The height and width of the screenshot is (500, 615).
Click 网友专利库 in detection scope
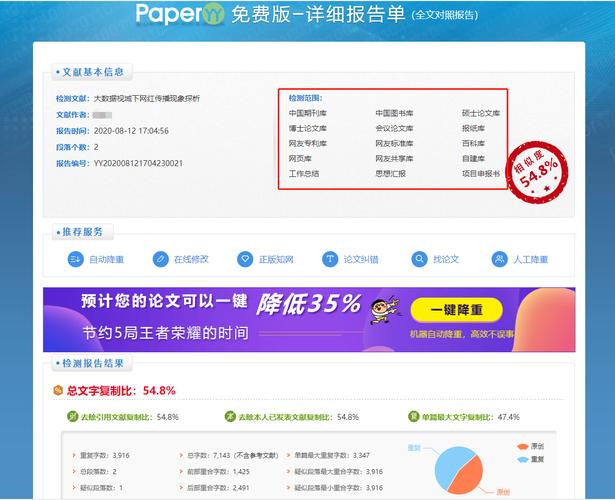(x=308, y=144)
